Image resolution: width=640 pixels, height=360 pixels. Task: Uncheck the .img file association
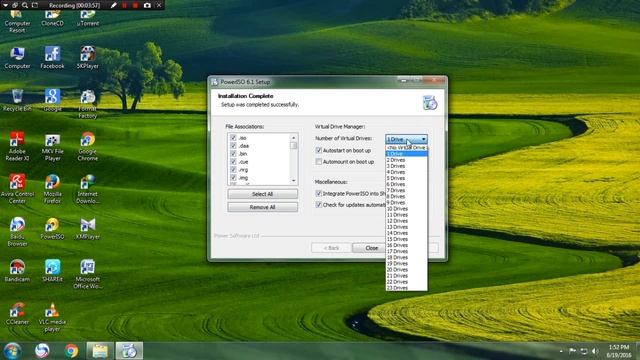(x=233, y=178)
